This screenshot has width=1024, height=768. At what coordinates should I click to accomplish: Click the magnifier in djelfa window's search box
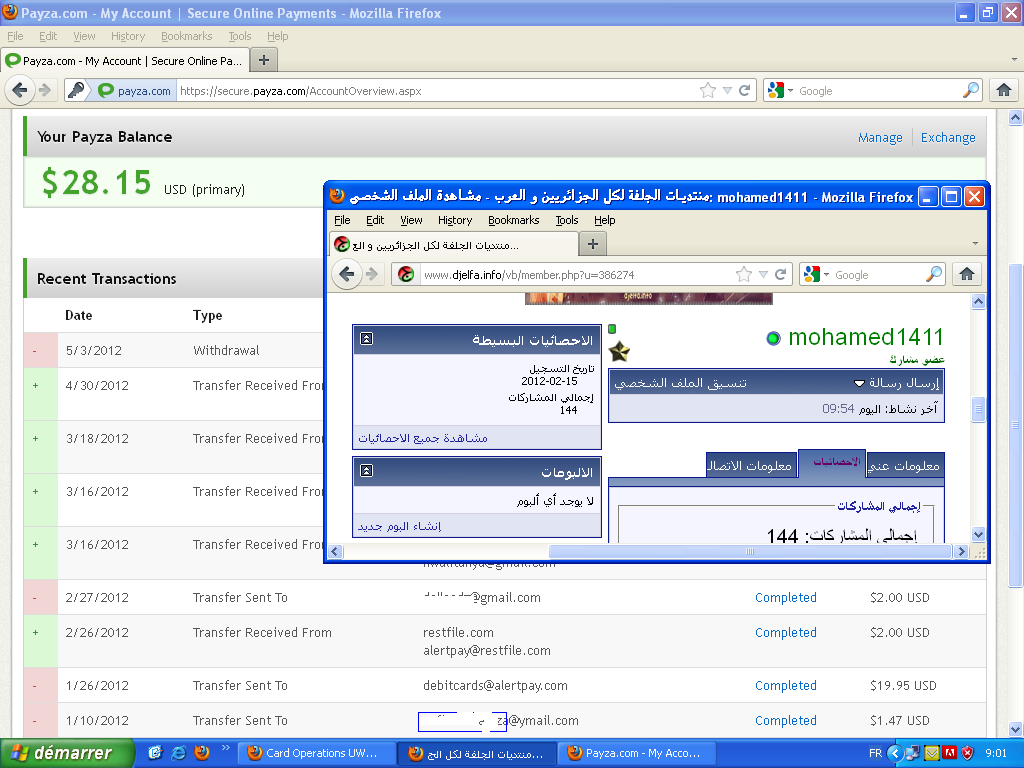[935, 274]
